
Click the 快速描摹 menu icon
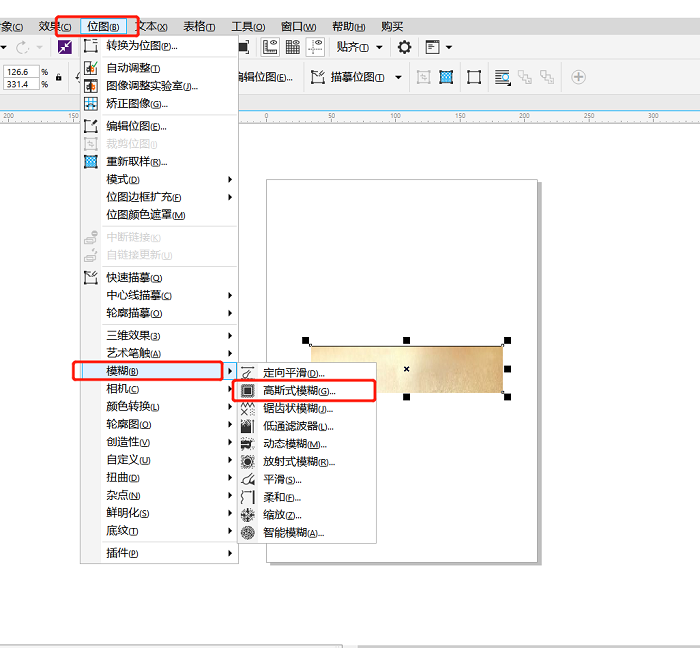click(x=91, y=278)
